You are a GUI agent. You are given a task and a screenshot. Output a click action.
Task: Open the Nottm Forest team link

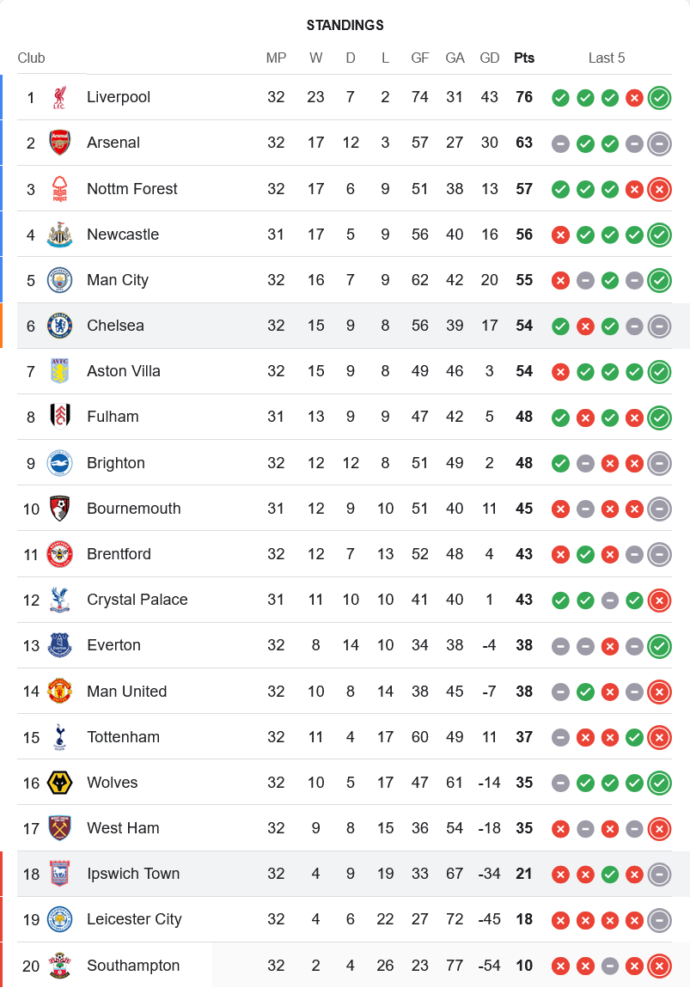tap(132, 189)
